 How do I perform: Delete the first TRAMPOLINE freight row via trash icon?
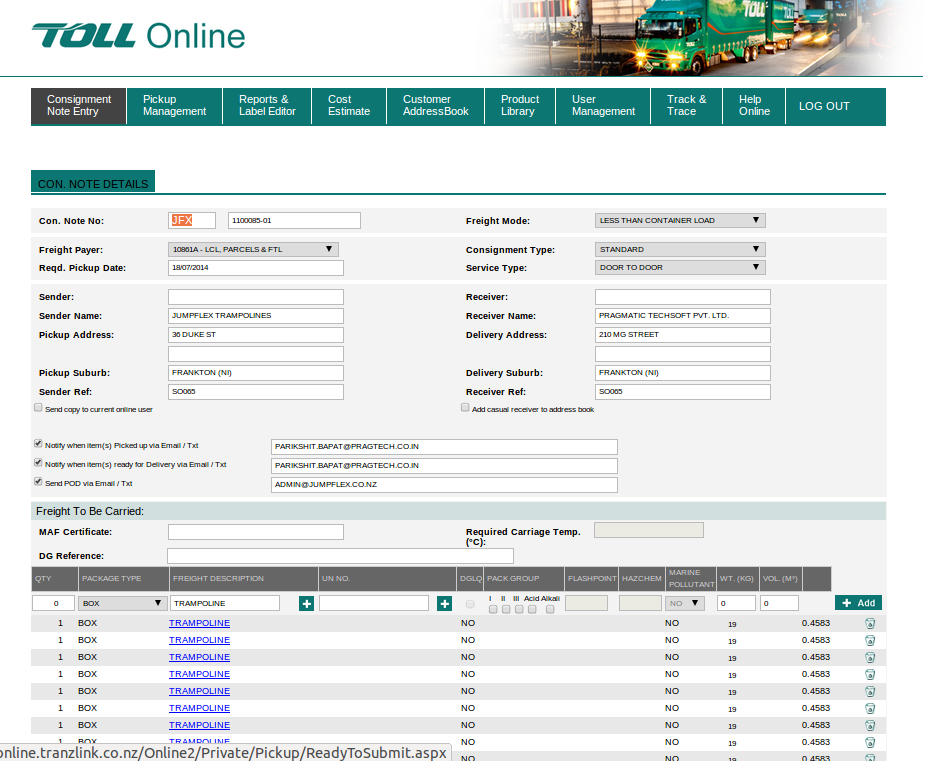pyautogui.click(x=870, y=623)
